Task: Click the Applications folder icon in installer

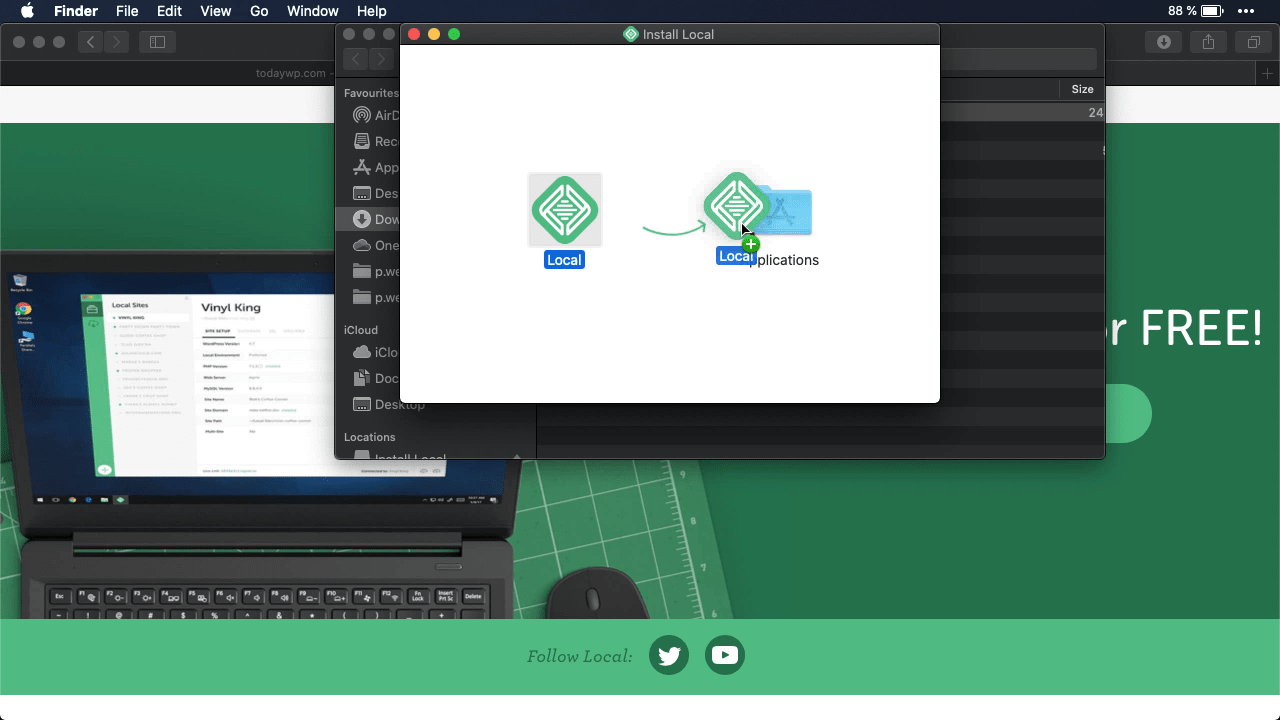Action: point(785,210)
